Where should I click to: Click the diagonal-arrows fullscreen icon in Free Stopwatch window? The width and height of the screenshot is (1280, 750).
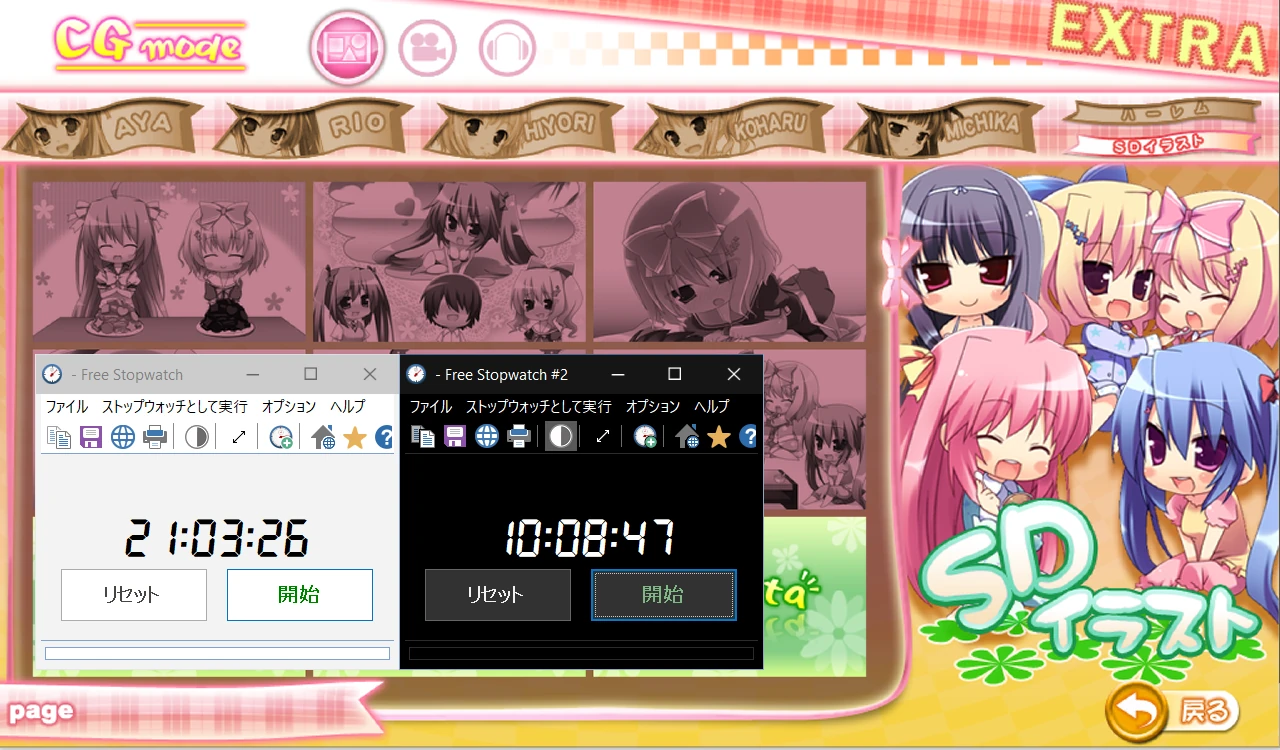pyautogui.click(x=239, y=437)
